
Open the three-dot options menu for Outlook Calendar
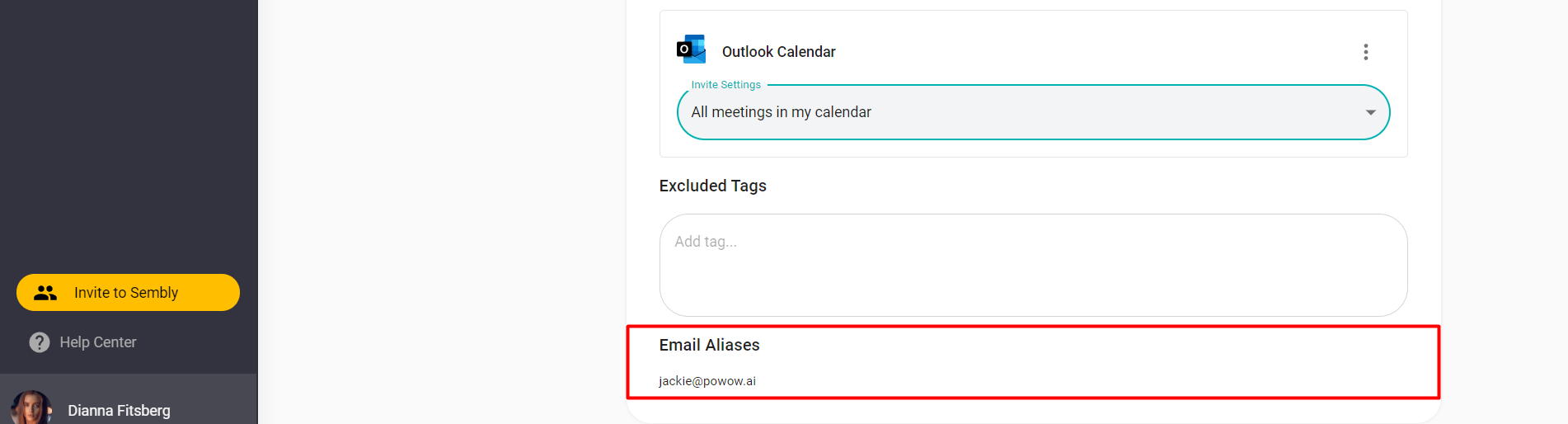pos(1366,52)
